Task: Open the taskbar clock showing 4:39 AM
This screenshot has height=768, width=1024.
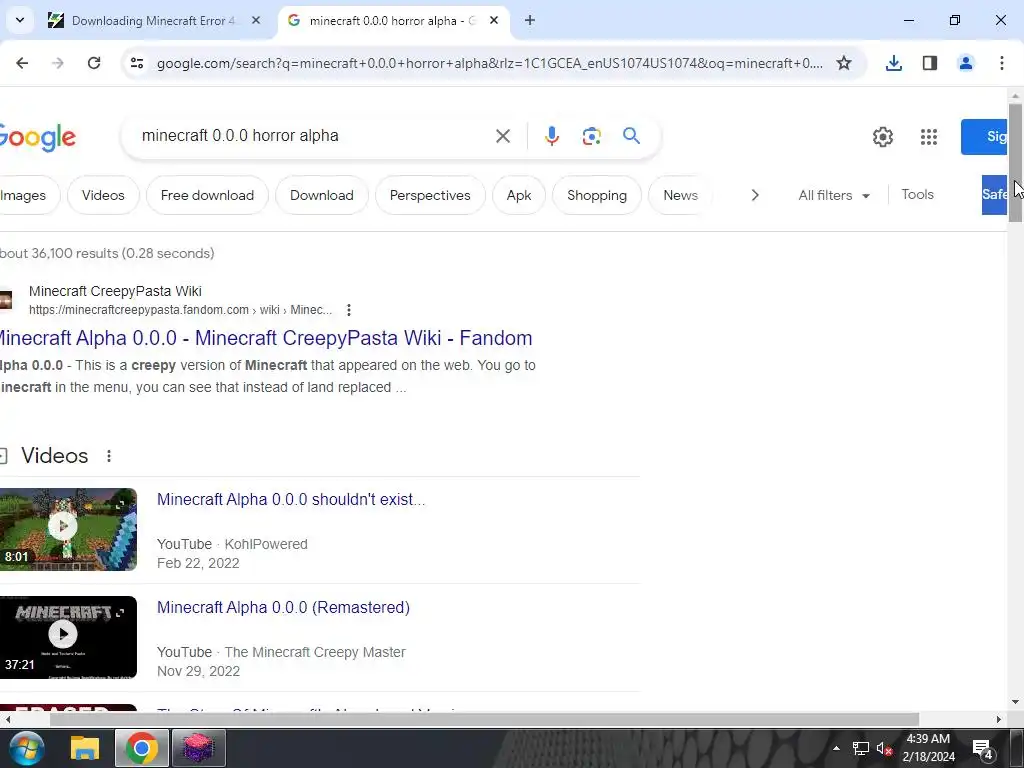Action: (928, 748)
